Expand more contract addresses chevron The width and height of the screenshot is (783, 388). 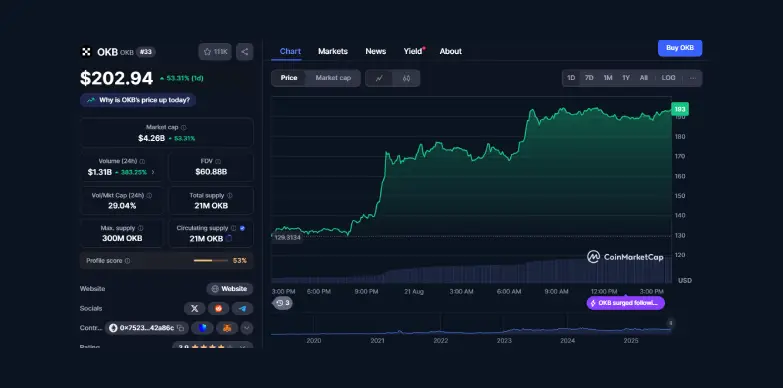click(x=247, y=328)
